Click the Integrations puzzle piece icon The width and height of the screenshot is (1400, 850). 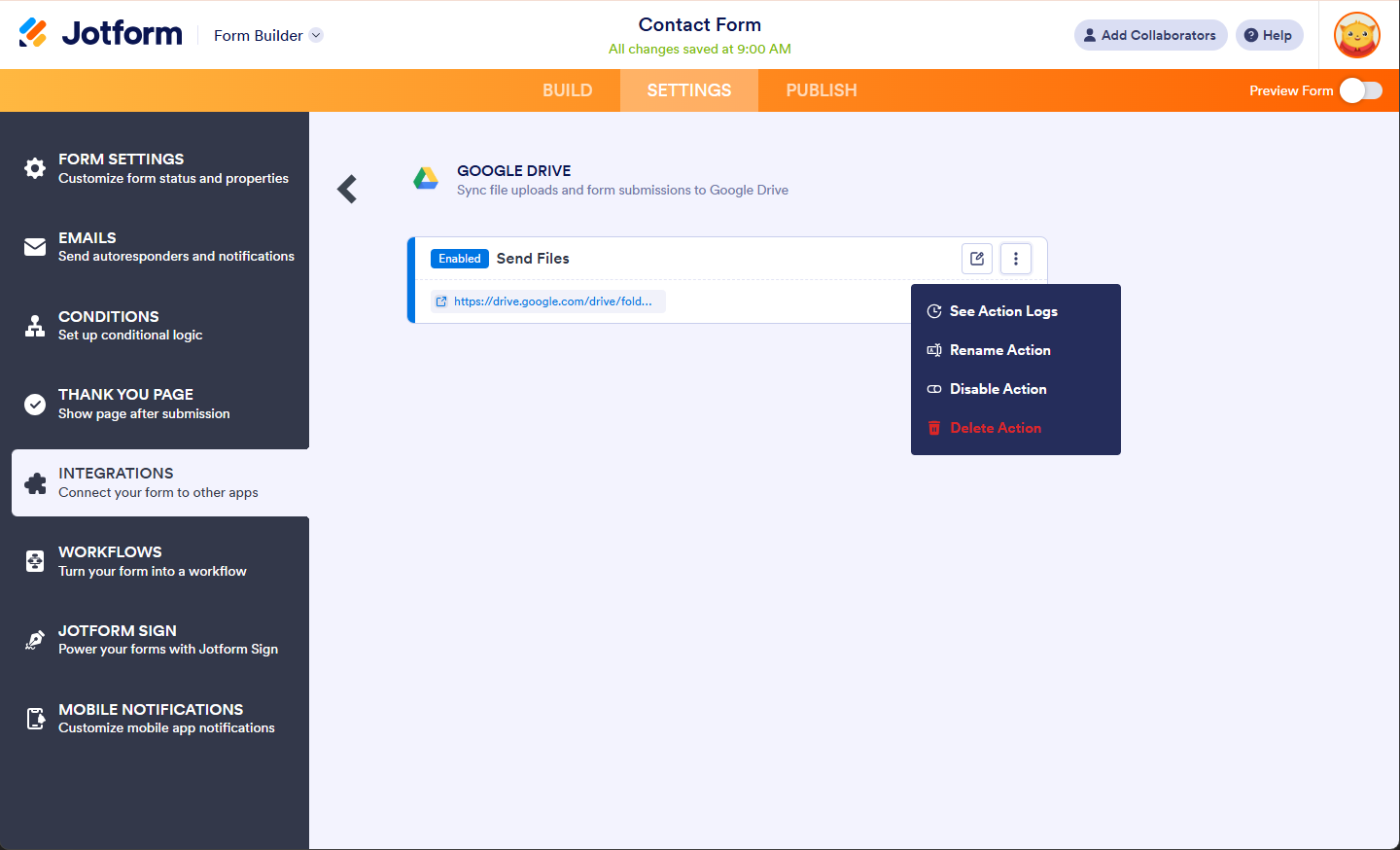click(35, 483)
